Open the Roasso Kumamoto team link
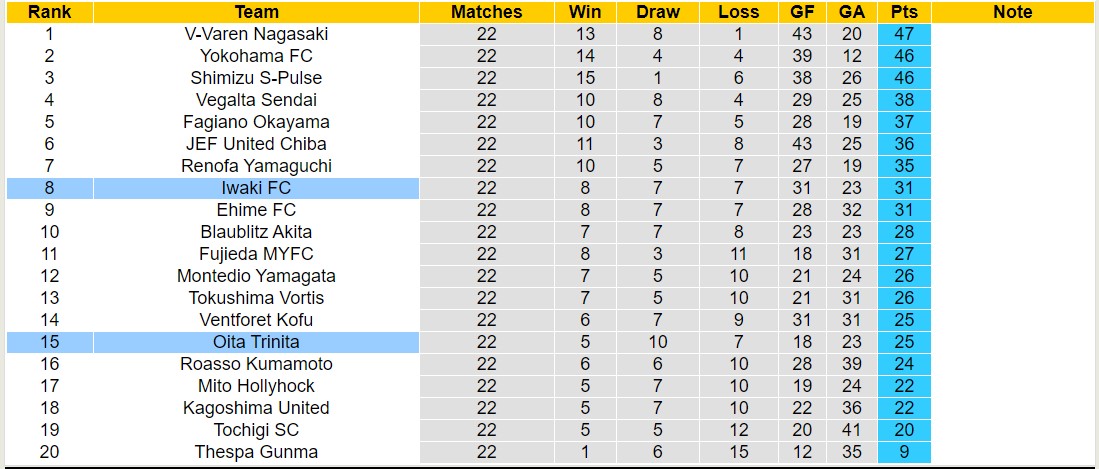The height and width of the screenshot is (469, 1099). pos(256,364)
